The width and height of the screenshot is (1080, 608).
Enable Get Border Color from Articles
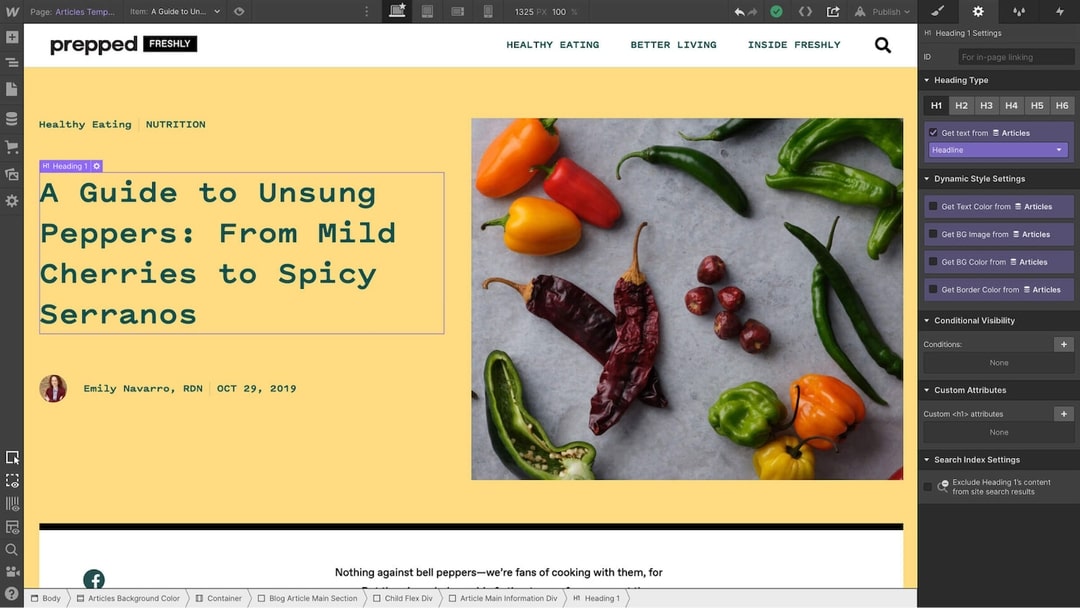[933, 289]
